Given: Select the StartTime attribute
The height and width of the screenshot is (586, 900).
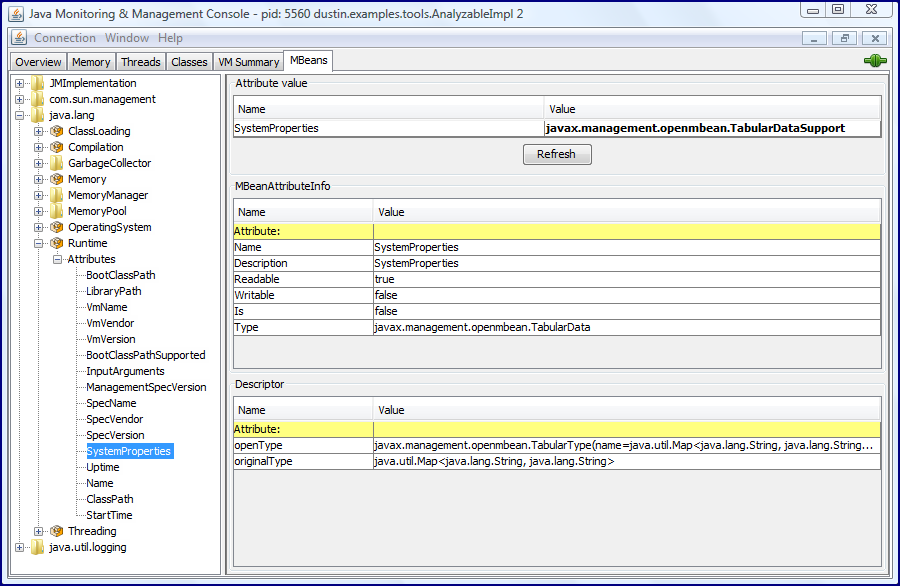Looking at the screenshot, I should coord(109,515).
